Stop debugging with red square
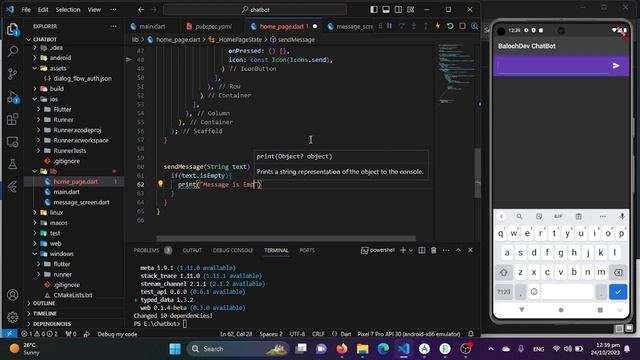This screenshot has height=360, width=640. 462,26
